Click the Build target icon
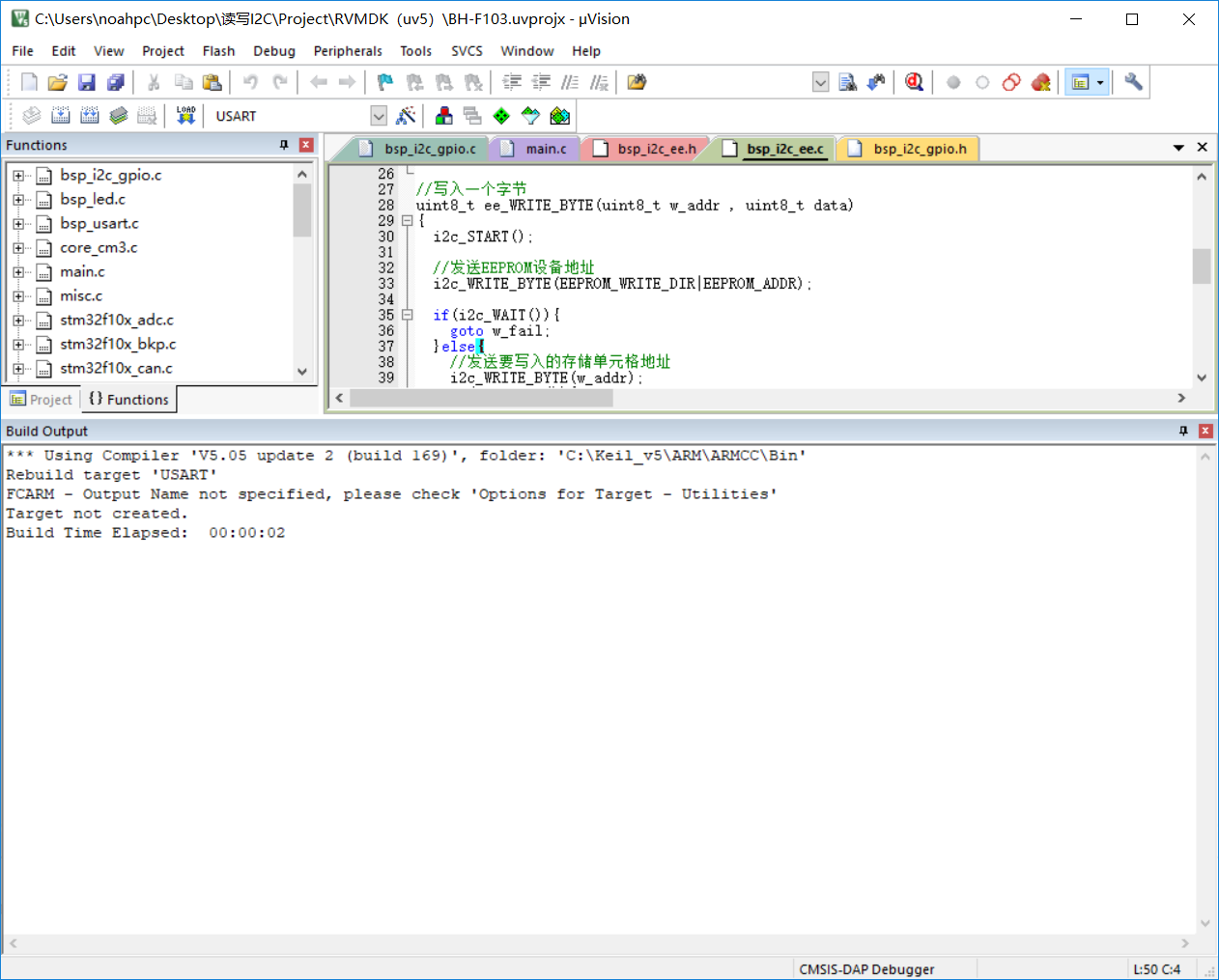 (60, 116)
